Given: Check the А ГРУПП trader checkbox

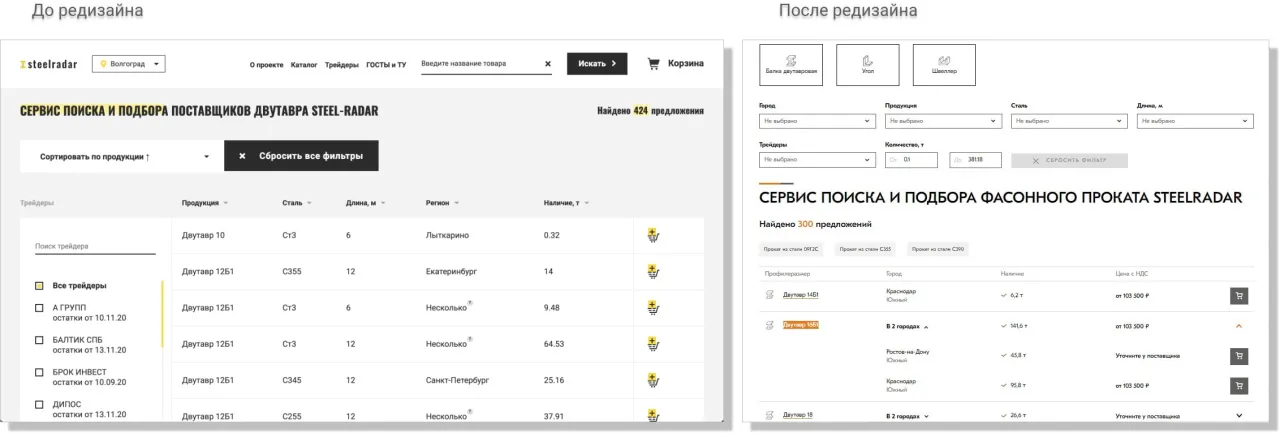Looking at the screenshot, I should point(39,308).
